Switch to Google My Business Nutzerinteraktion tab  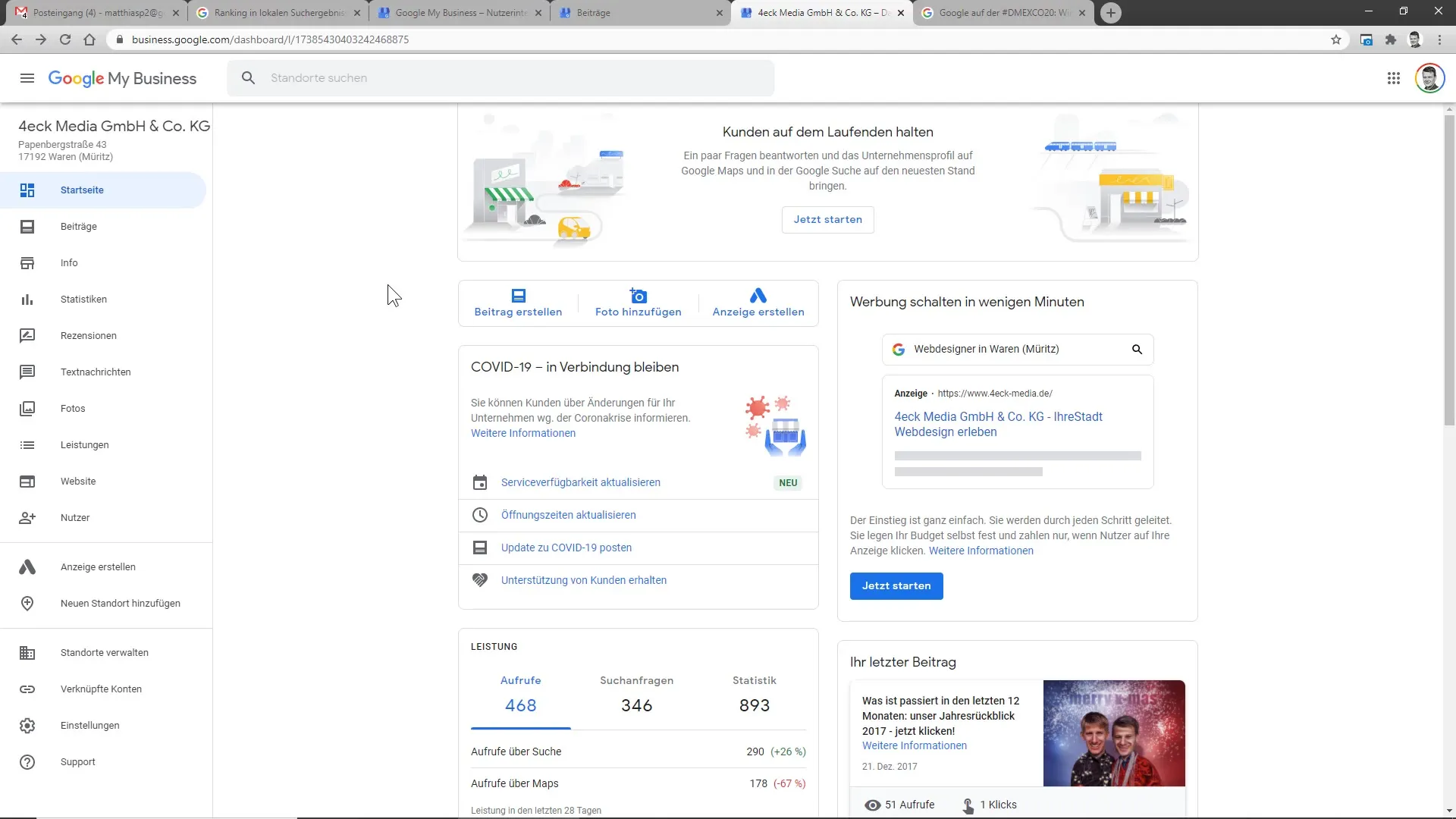point(460,13)
